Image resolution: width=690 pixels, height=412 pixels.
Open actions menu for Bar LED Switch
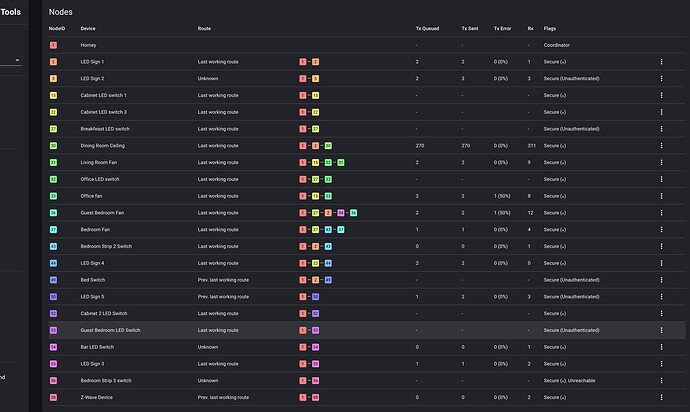pyautogui.click(x=661, y=347)
